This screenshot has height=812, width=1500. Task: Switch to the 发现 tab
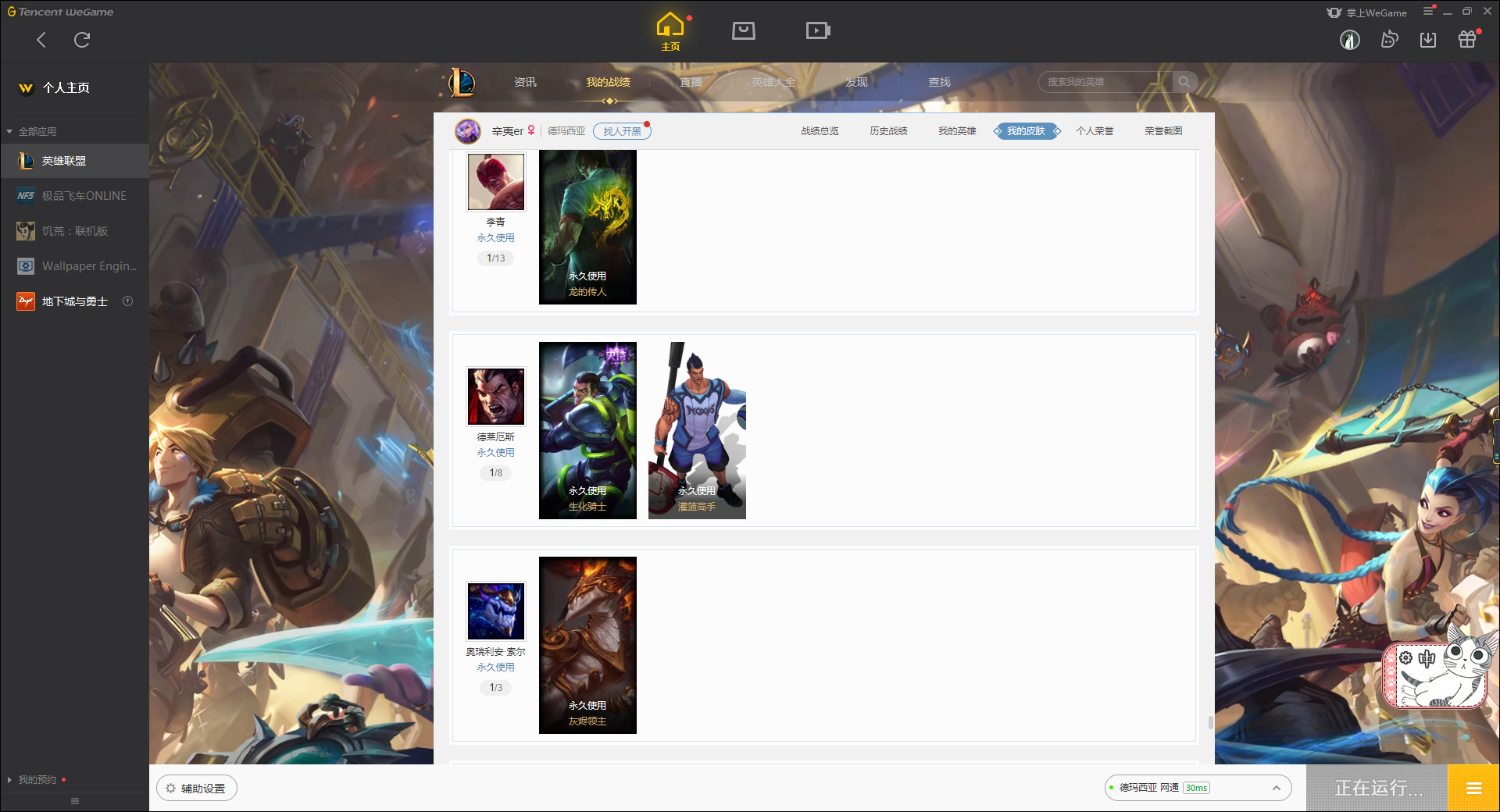tap(856, 82)
